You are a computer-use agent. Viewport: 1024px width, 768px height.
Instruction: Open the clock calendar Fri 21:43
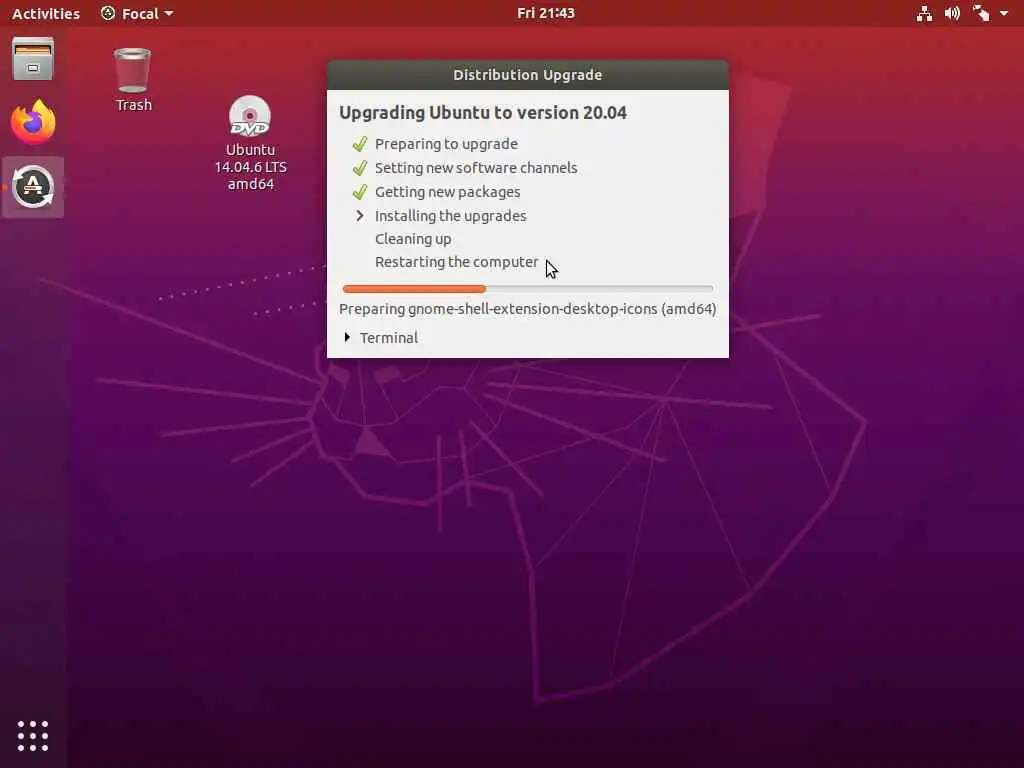[x=545, y=13]
